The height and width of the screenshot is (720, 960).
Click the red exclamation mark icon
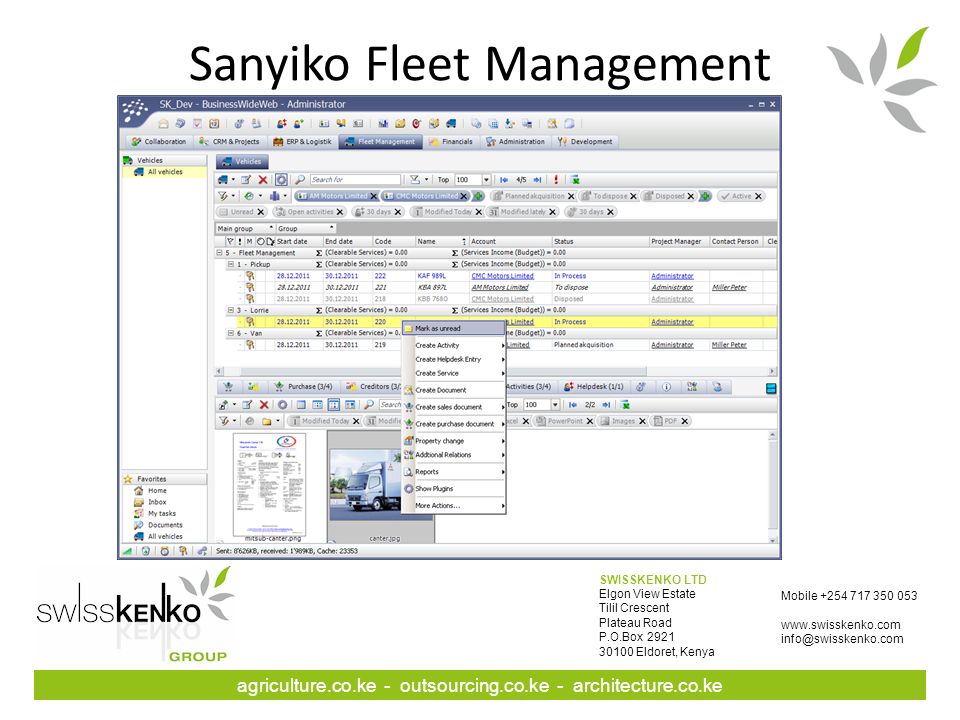click(x=556, y=179)
